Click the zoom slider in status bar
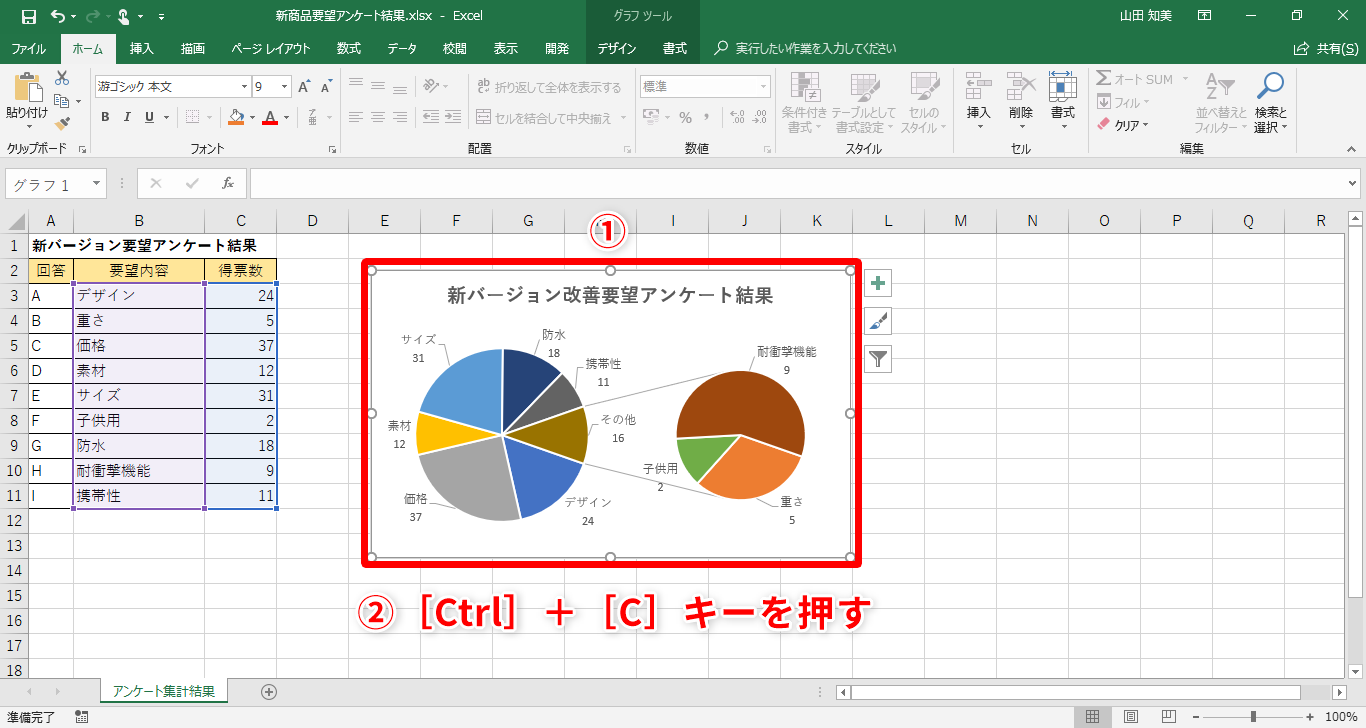 click(1253, 717)
